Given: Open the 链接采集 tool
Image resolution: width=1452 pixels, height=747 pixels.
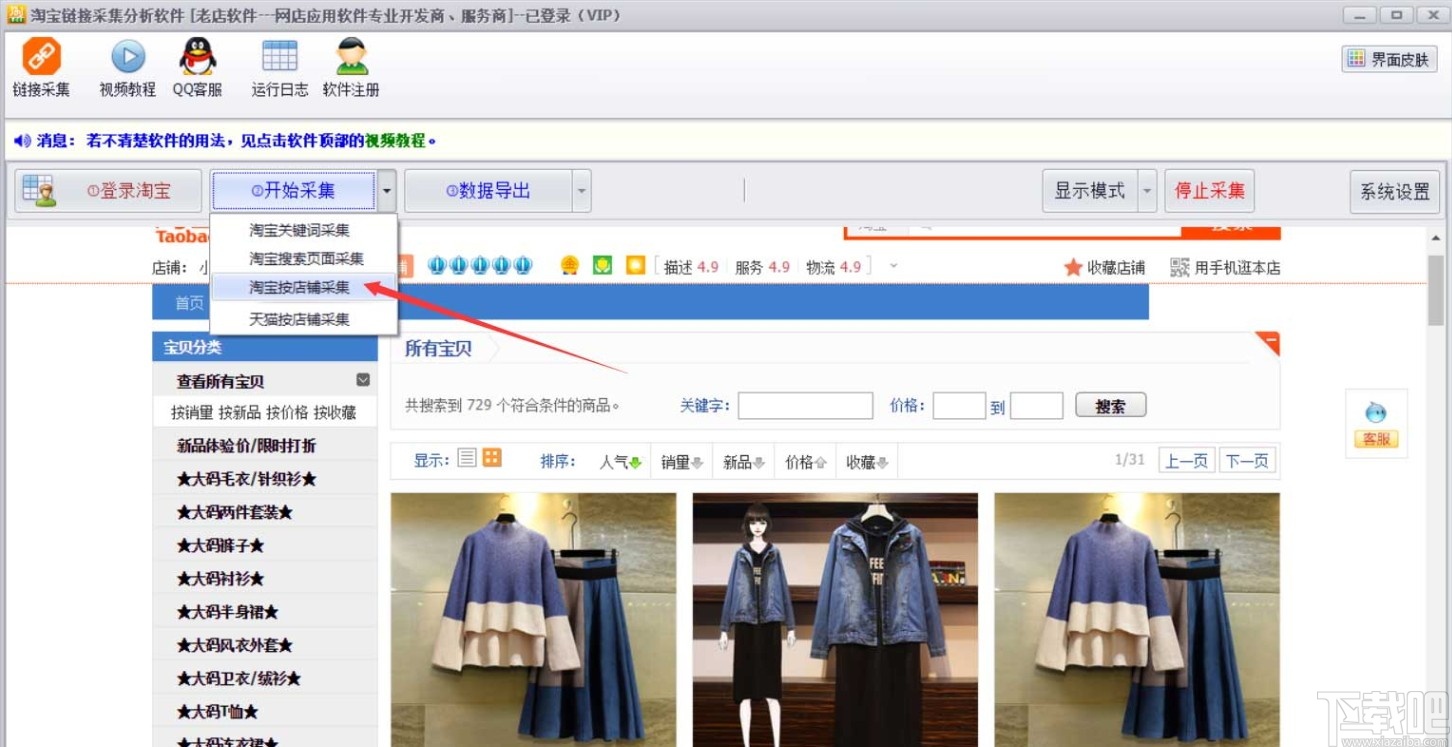Looking at the screenshot, I should (41, 67).
